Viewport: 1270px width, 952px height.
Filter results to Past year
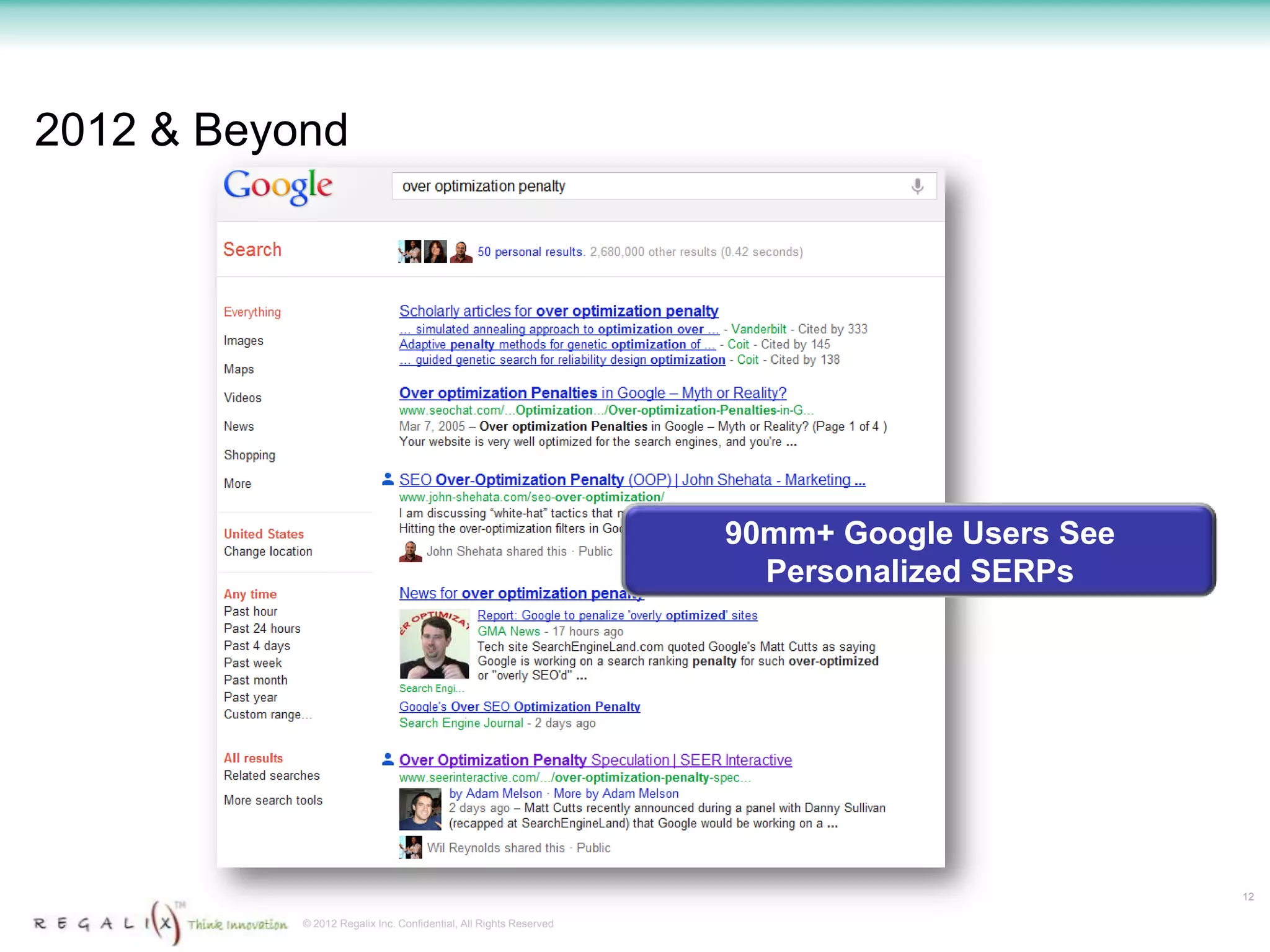coord(251,697)
